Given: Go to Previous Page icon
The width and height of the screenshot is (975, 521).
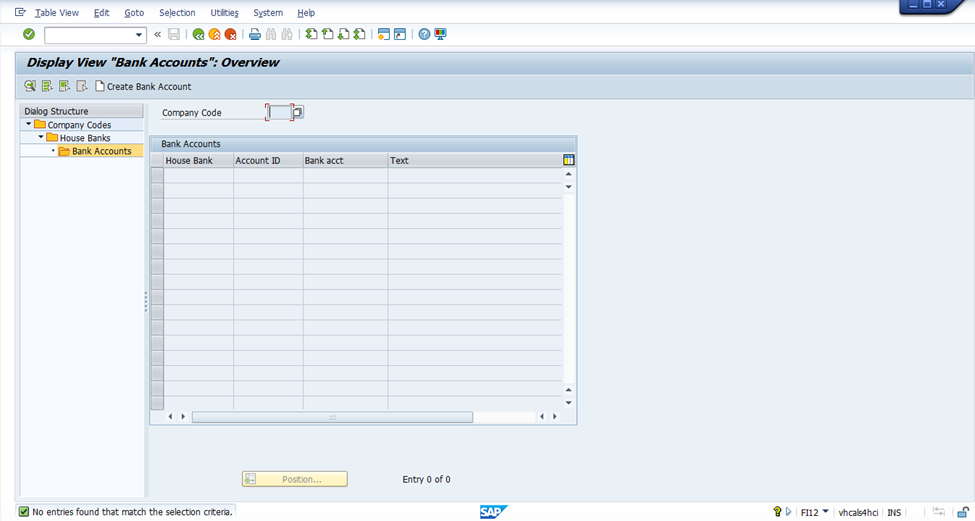Looking at the screenshot, I should tap(327, 34).
